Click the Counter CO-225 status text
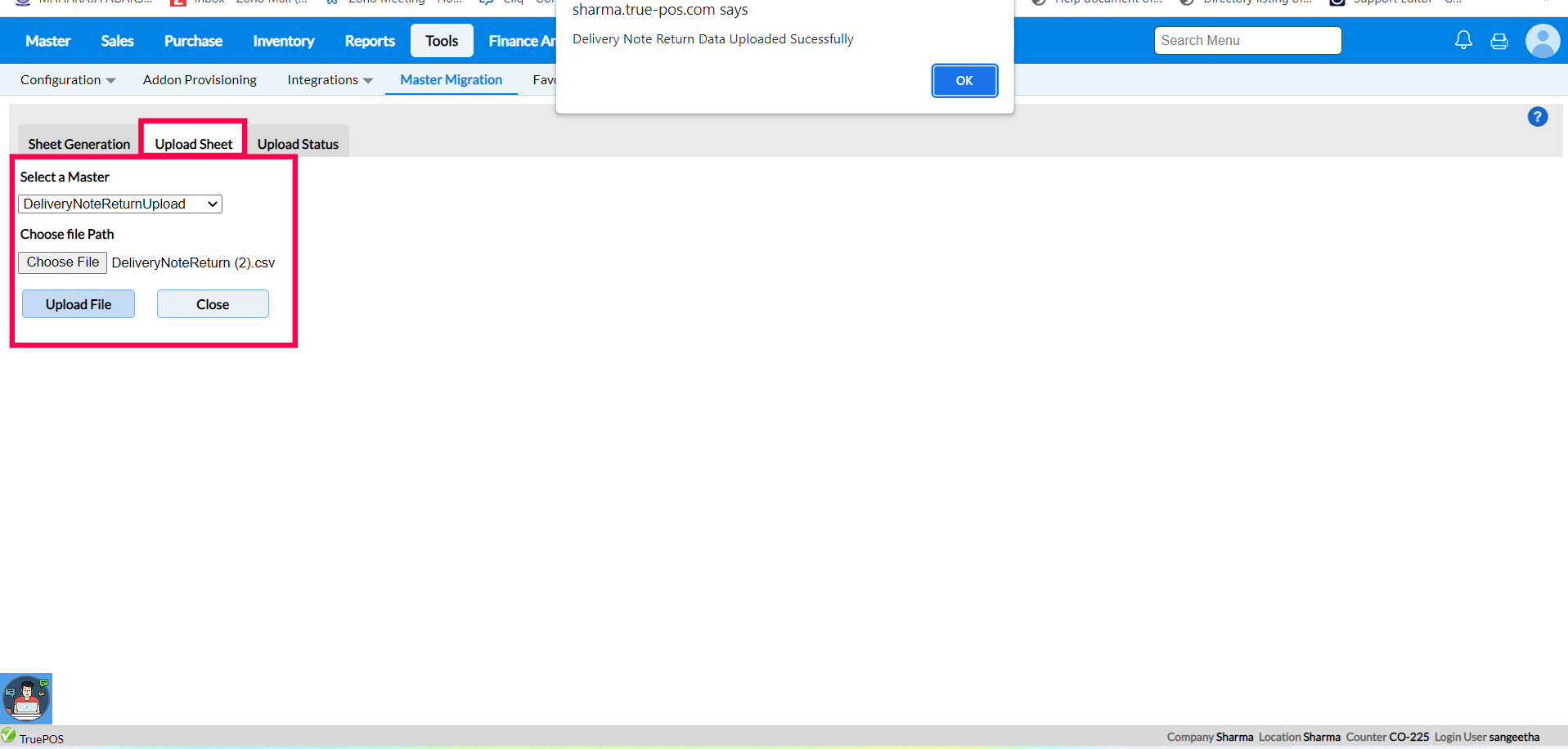This screenshot has height=749, width=1568. point(1387,738)
